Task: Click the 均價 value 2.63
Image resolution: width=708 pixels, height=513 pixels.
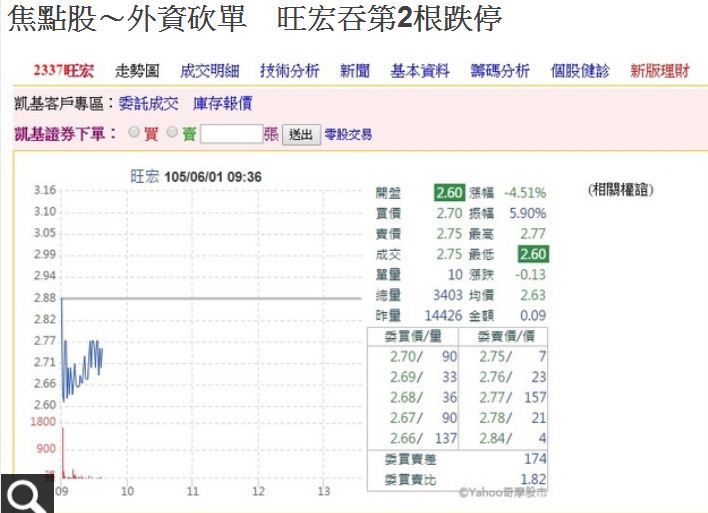Action: [533, 295]
